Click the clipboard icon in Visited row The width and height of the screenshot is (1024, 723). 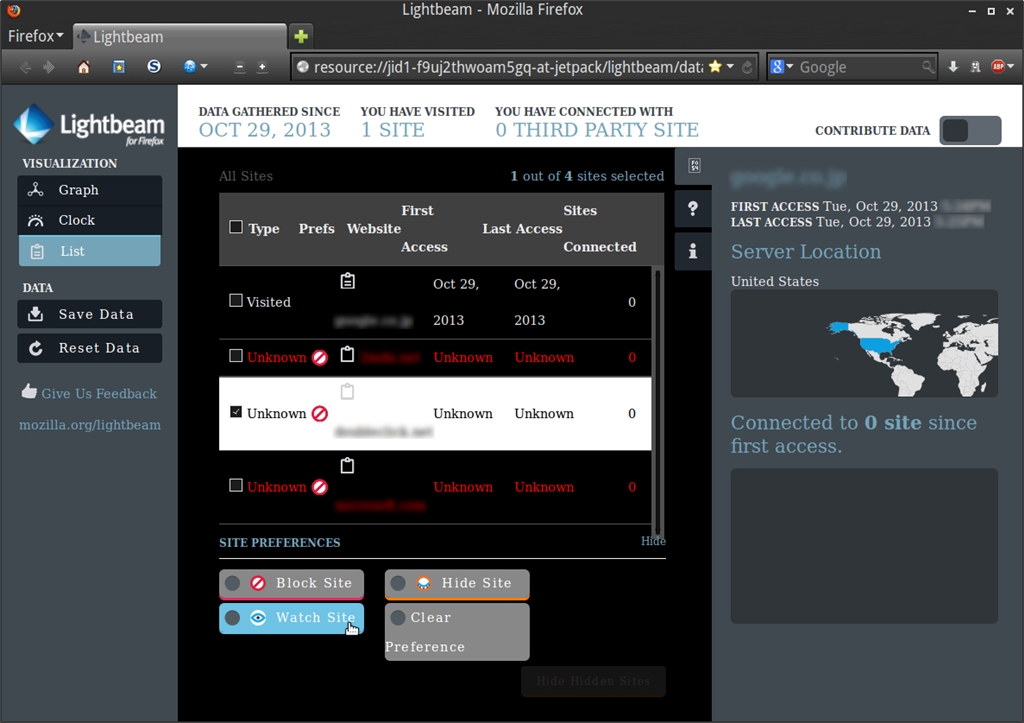click(347, 281)
